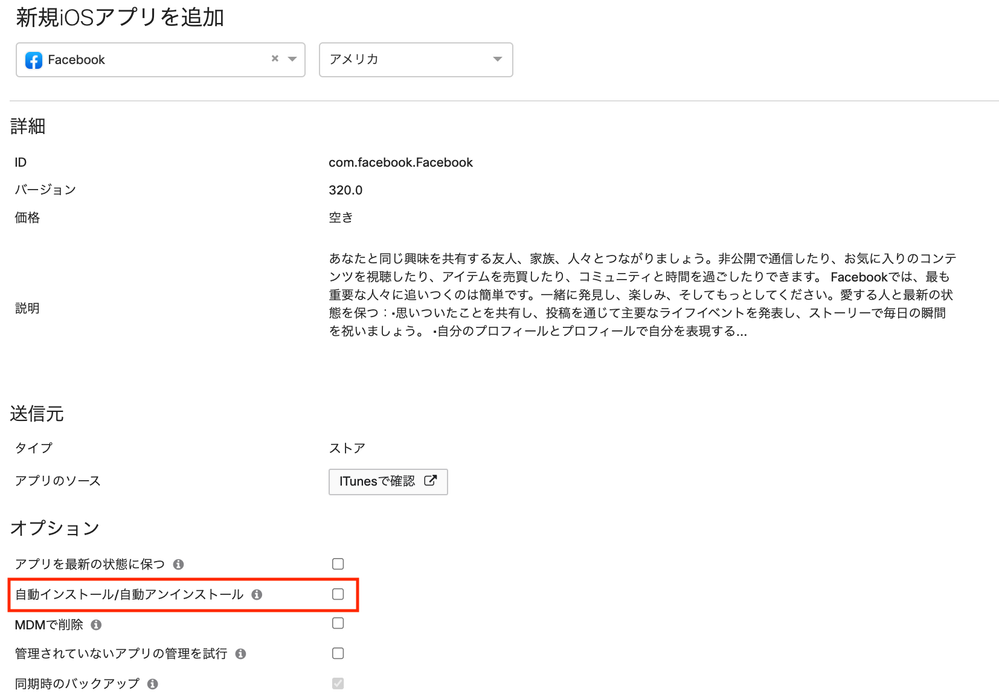The height and width of the screenshot is (697, 999).
Task: Toggle the 同期時のバックアップ checkbox
Action: 338,683
